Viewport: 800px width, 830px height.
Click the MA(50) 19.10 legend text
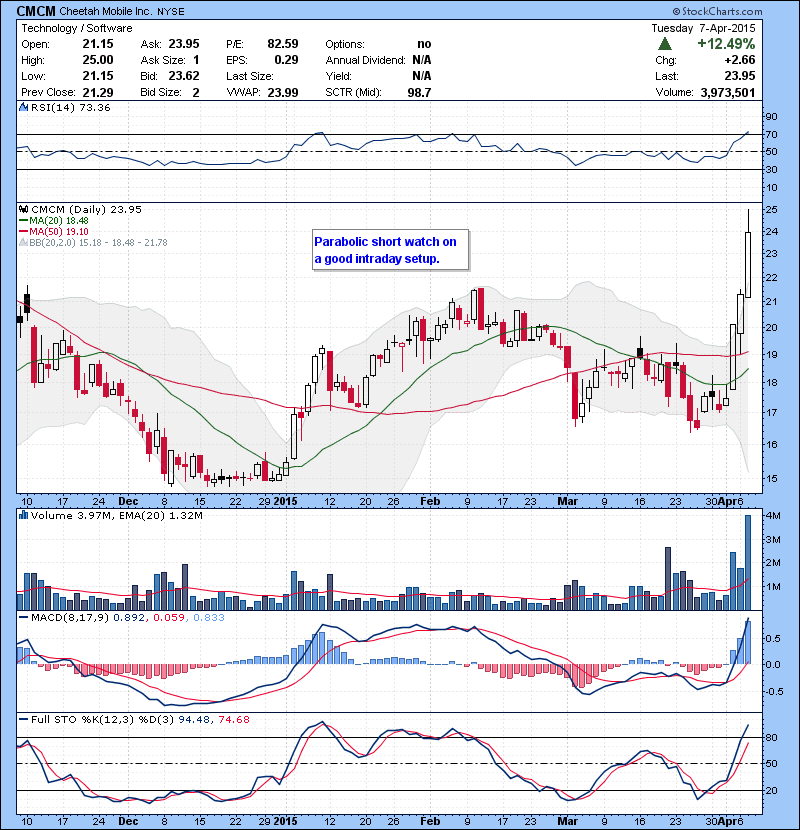click(x=59, y=232)
